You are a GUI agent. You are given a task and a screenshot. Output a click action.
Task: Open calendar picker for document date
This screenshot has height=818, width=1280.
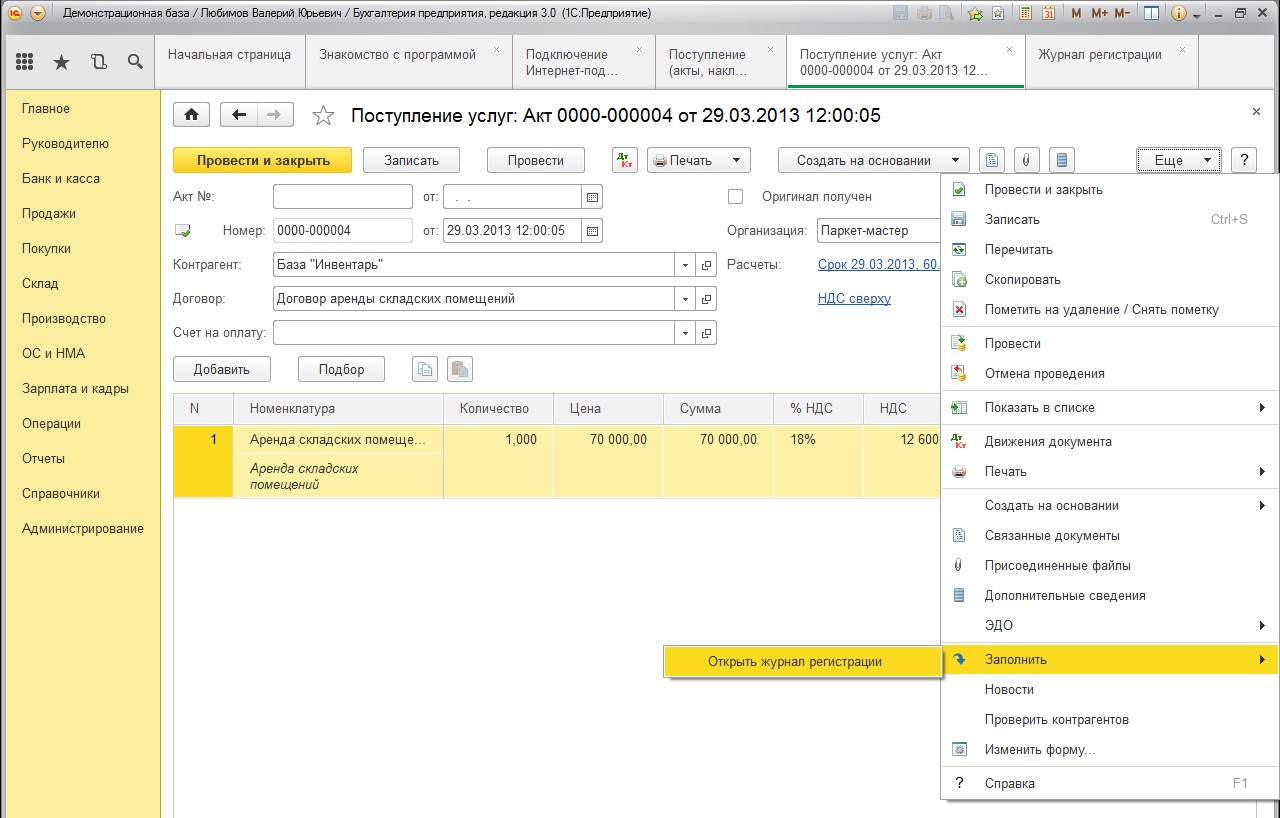(x=592, y=231)
